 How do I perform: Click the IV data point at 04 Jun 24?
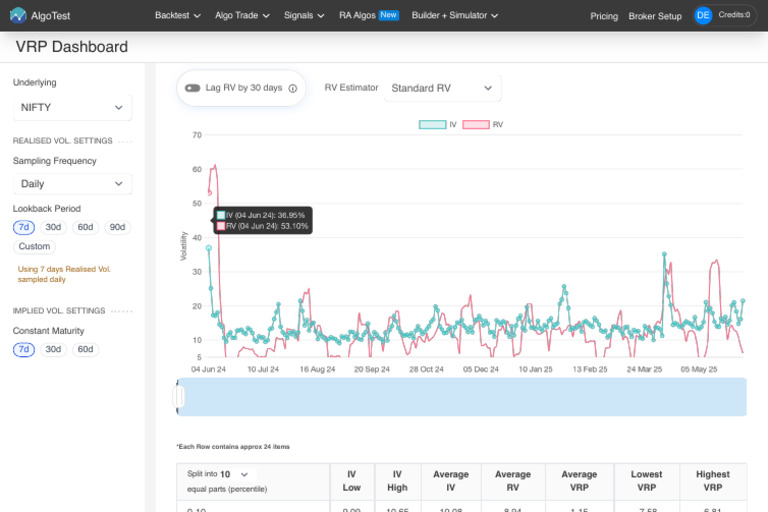click(209, 248)
